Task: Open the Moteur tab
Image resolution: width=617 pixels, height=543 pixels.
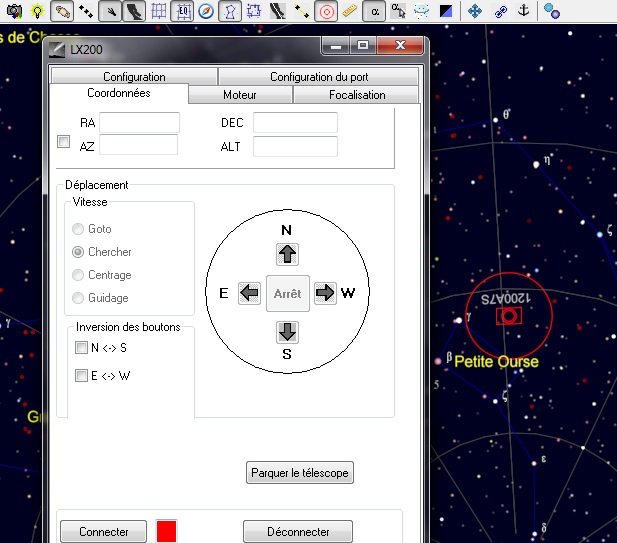Action: point(240,95)
